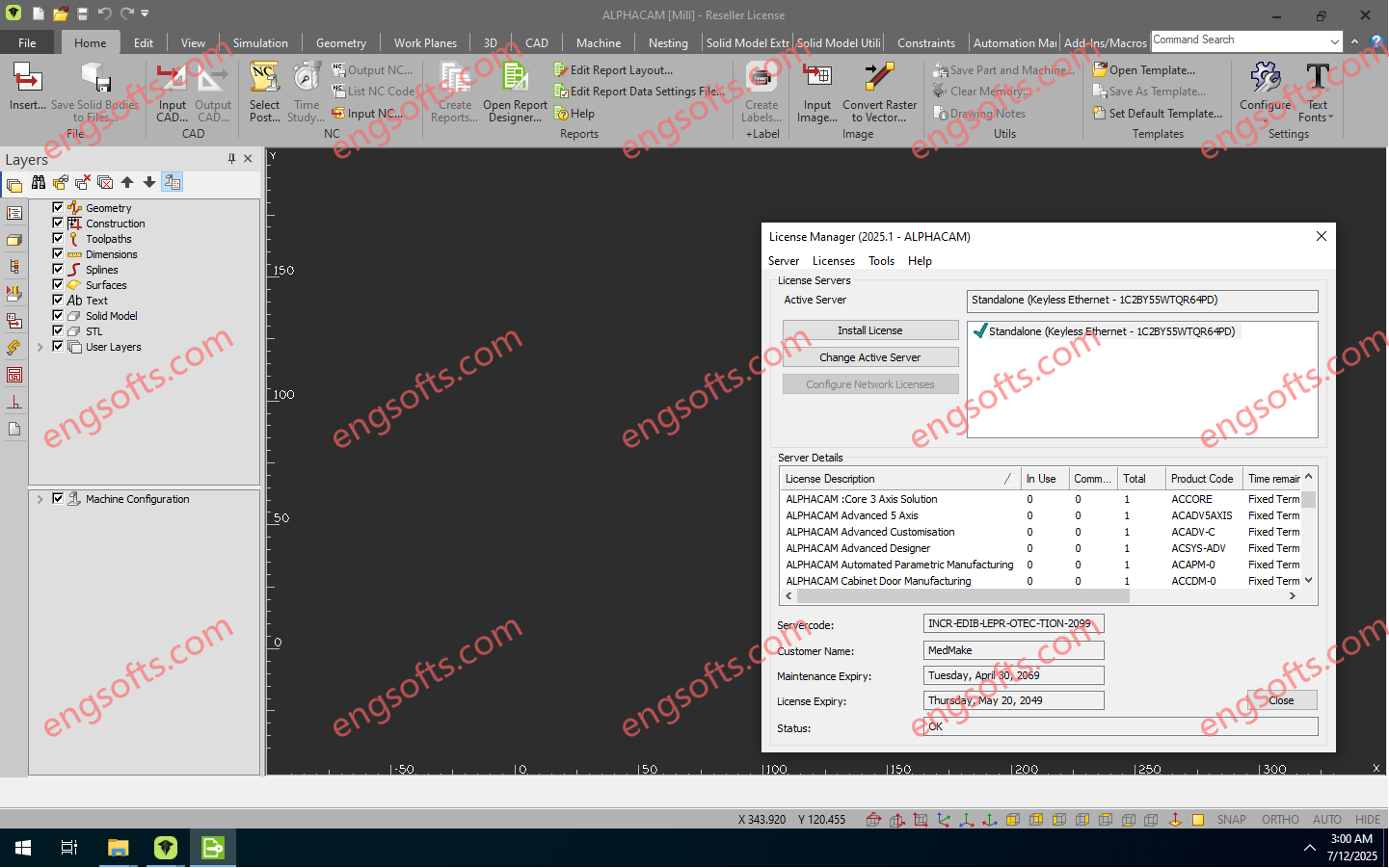The width and height of the screenshot is (1389, 868).
Task: Open the Configure settings tool
Action: 1265,87
